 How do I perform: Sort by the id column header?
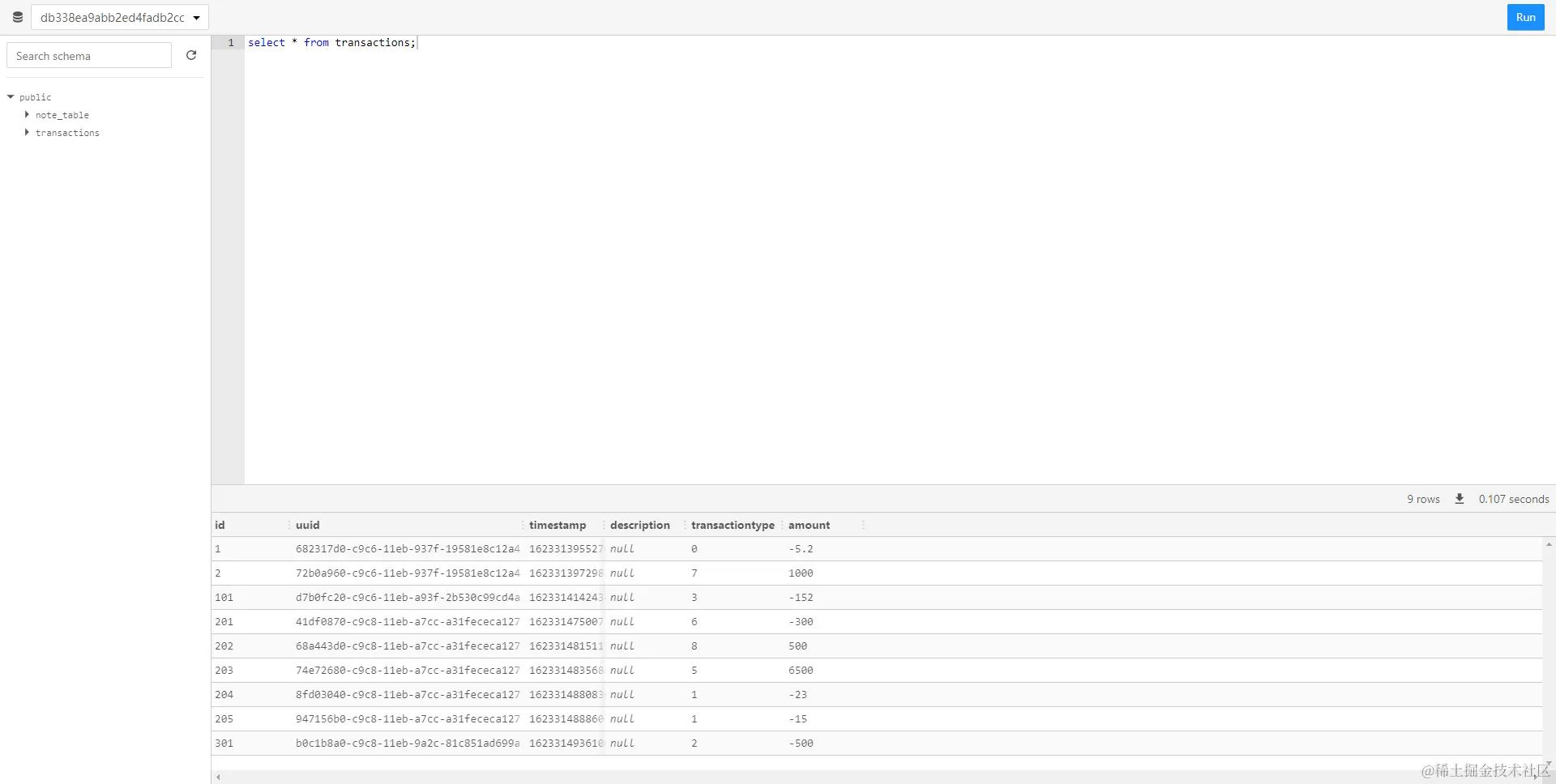(x=220, y=525)
